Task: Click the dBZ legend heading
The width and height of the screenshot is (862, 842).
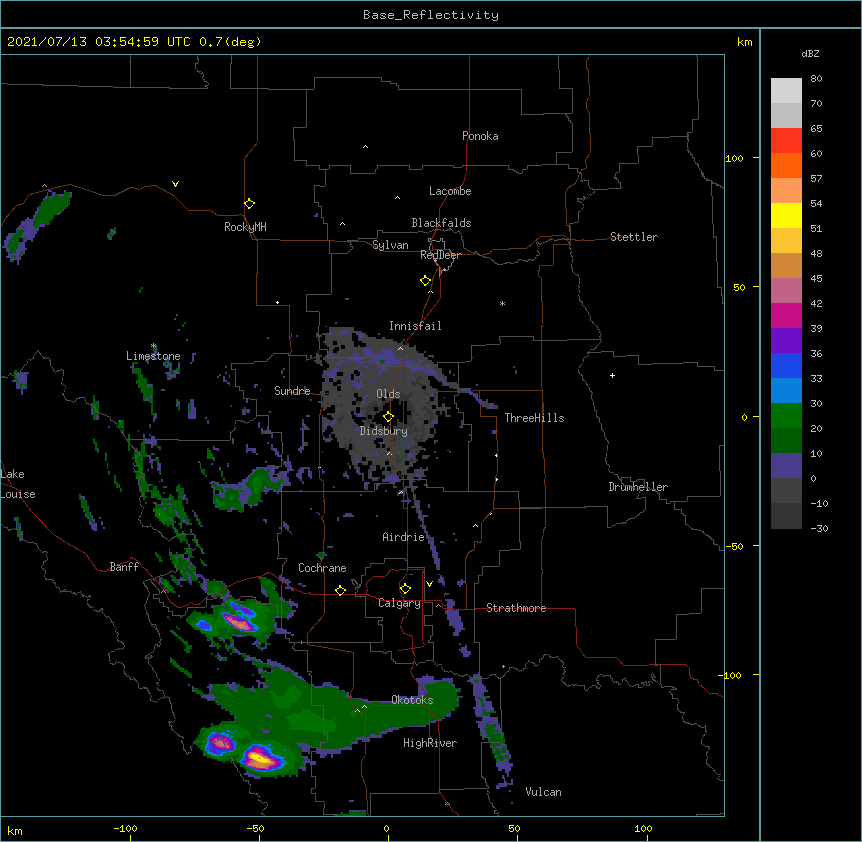Action: point(810,53)
